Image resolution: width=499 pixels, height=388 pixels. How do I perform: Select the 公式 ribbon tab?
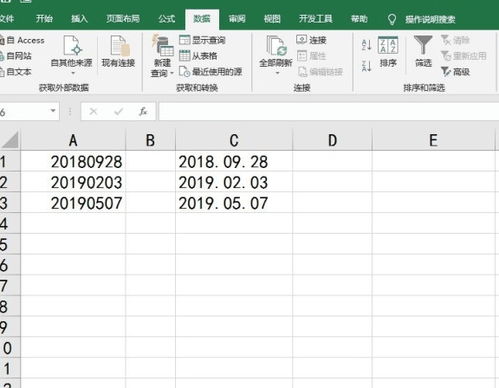click(167, 19)
